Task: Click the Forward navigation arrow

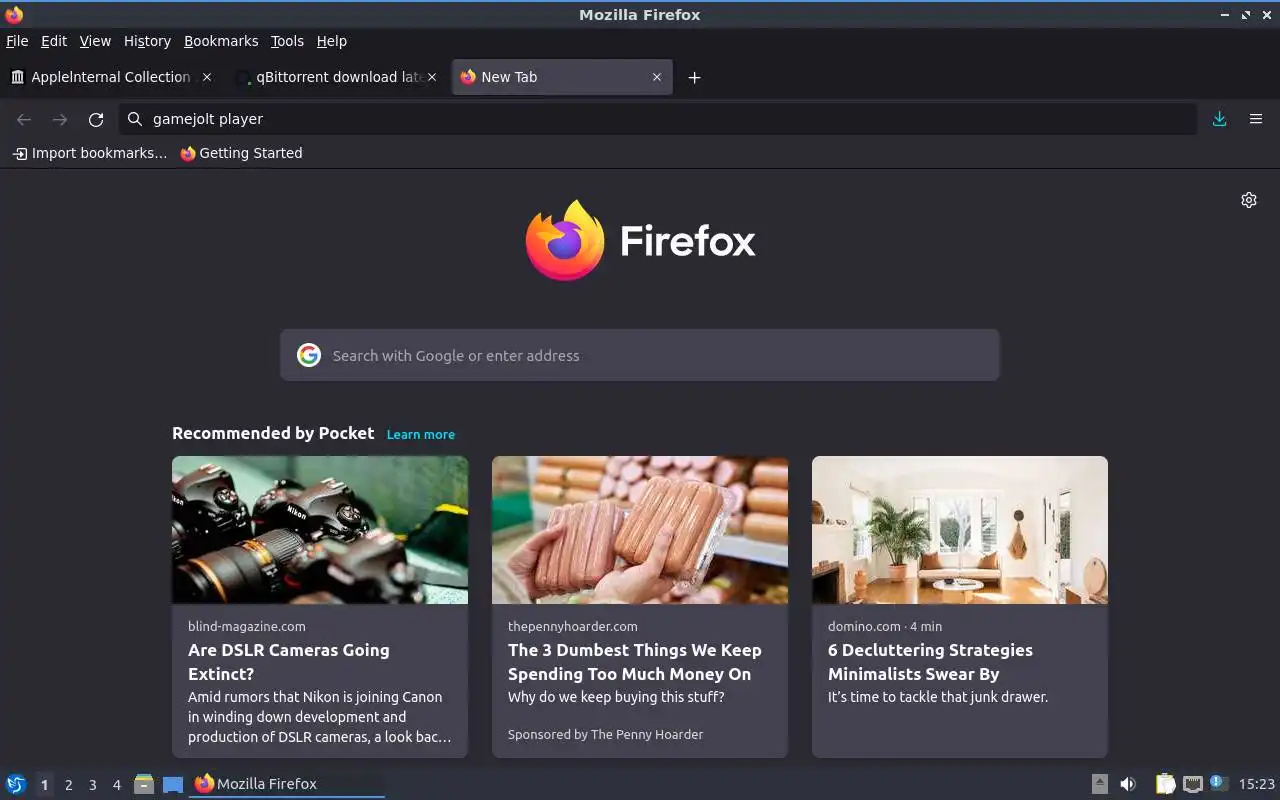Action: tap(60, 119)
